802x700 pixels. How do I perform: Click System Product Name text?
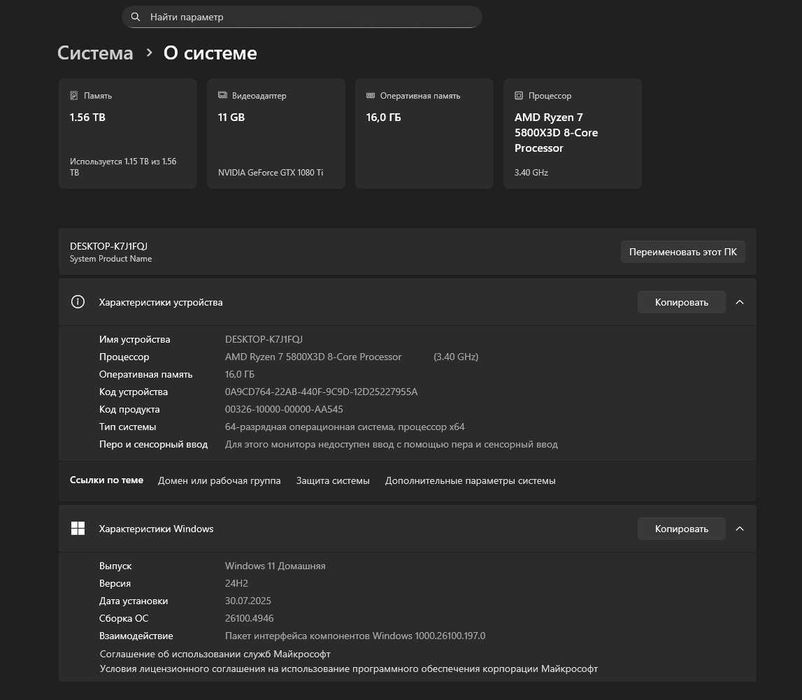[110, 259]
